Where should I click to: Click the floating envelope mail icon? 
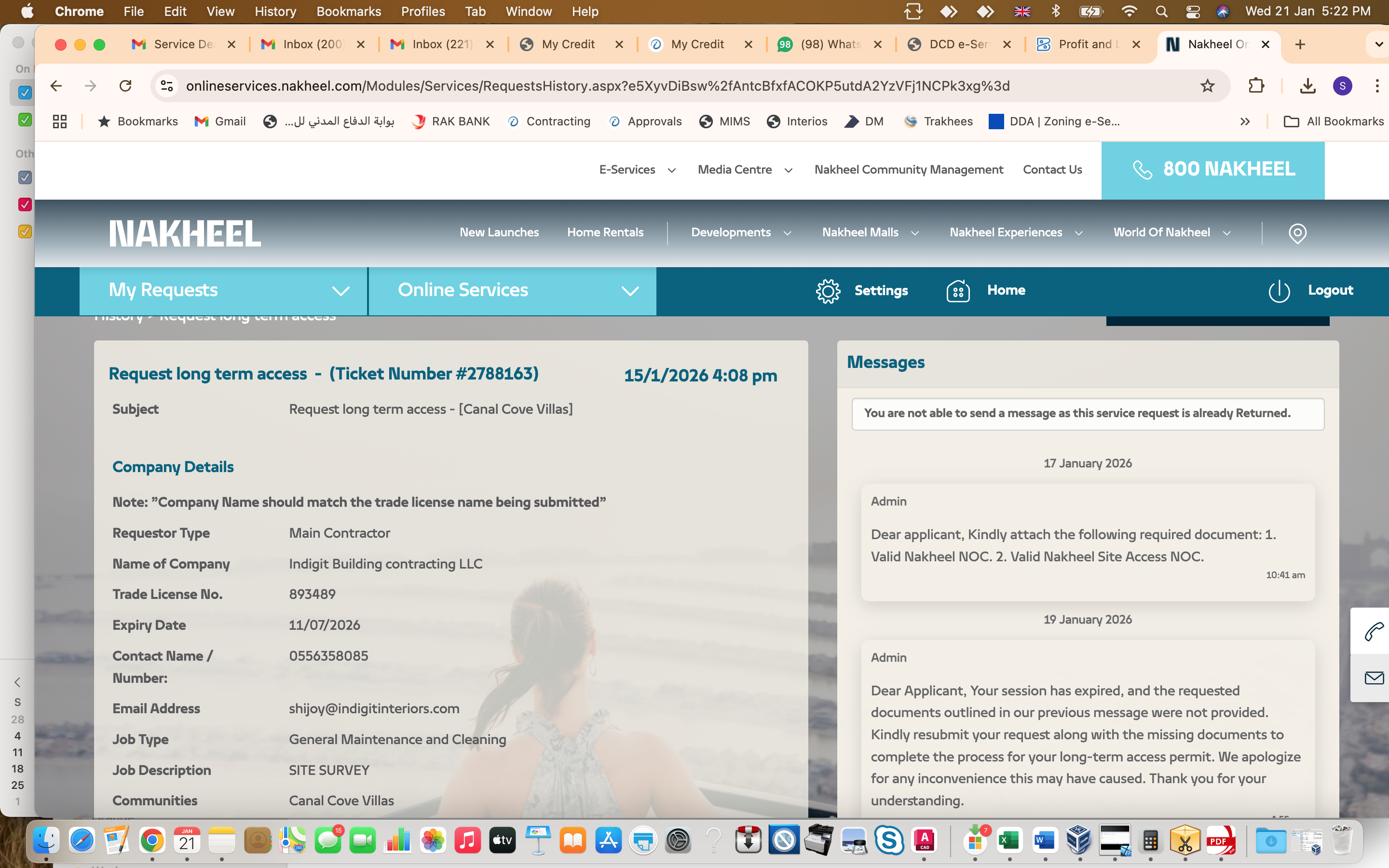coord(1374,678)
